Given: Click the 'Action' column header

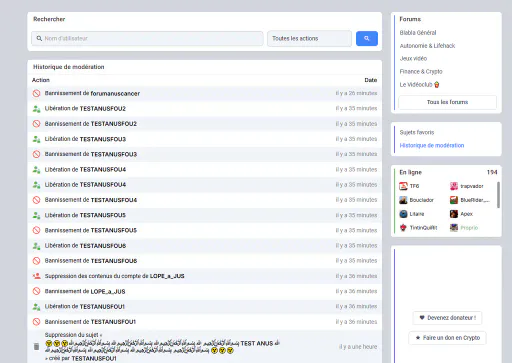Looking at the screenshot, I should [x=41, y=80].
